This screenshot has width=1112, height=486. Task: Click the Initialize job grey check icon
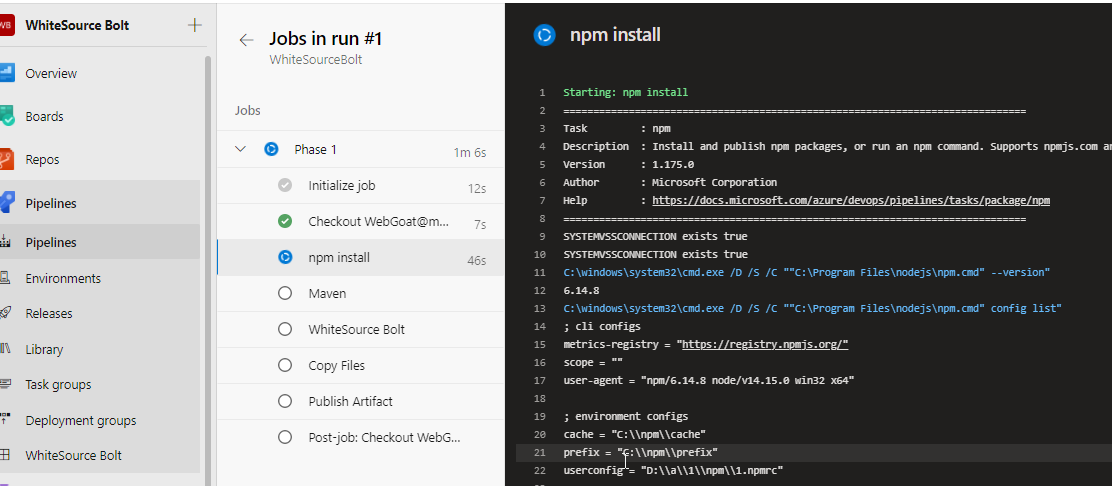pyautogui.click(x=285, y=185)
